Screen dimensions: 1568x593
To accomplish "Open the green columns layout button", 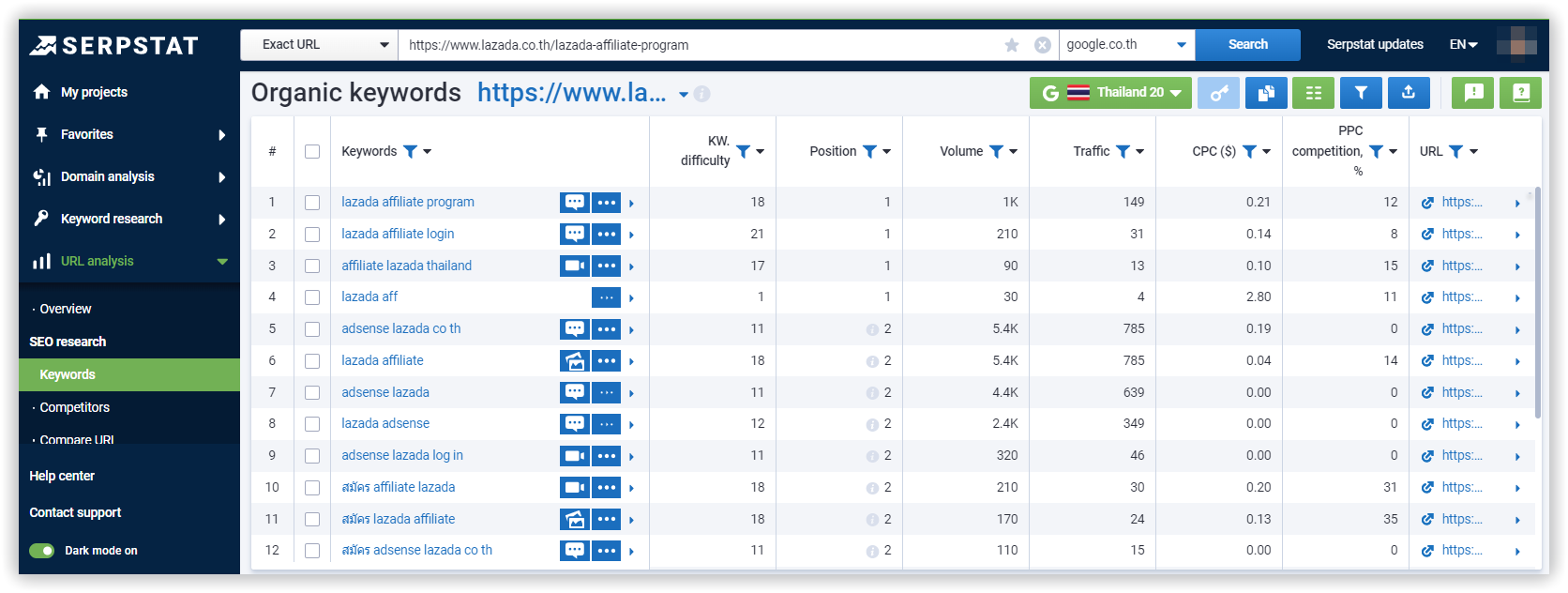I will point(1313,93).
